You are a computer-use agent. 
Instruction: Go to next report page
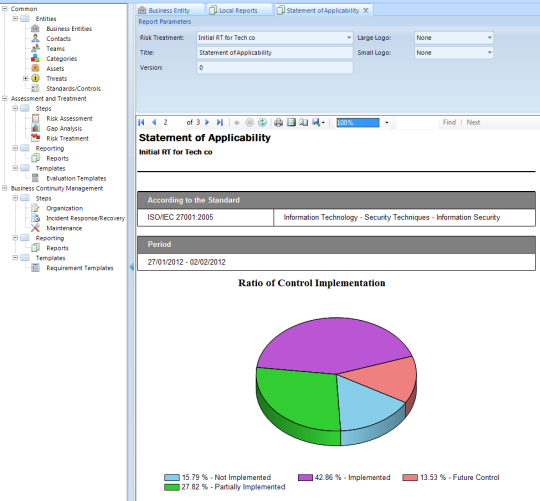(x=207, y=122)
